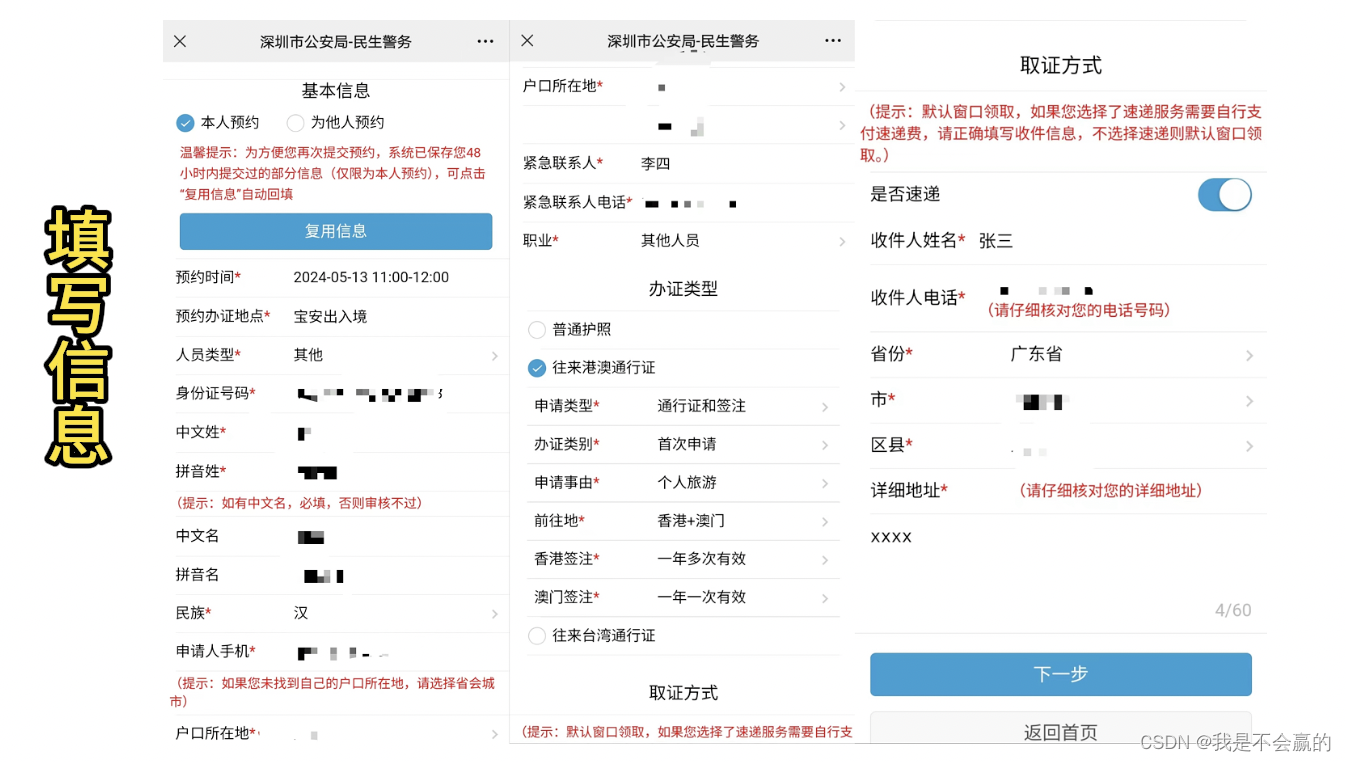
Task: Open the middle panel's three-dot menu
Action: (x=833, y=41)
